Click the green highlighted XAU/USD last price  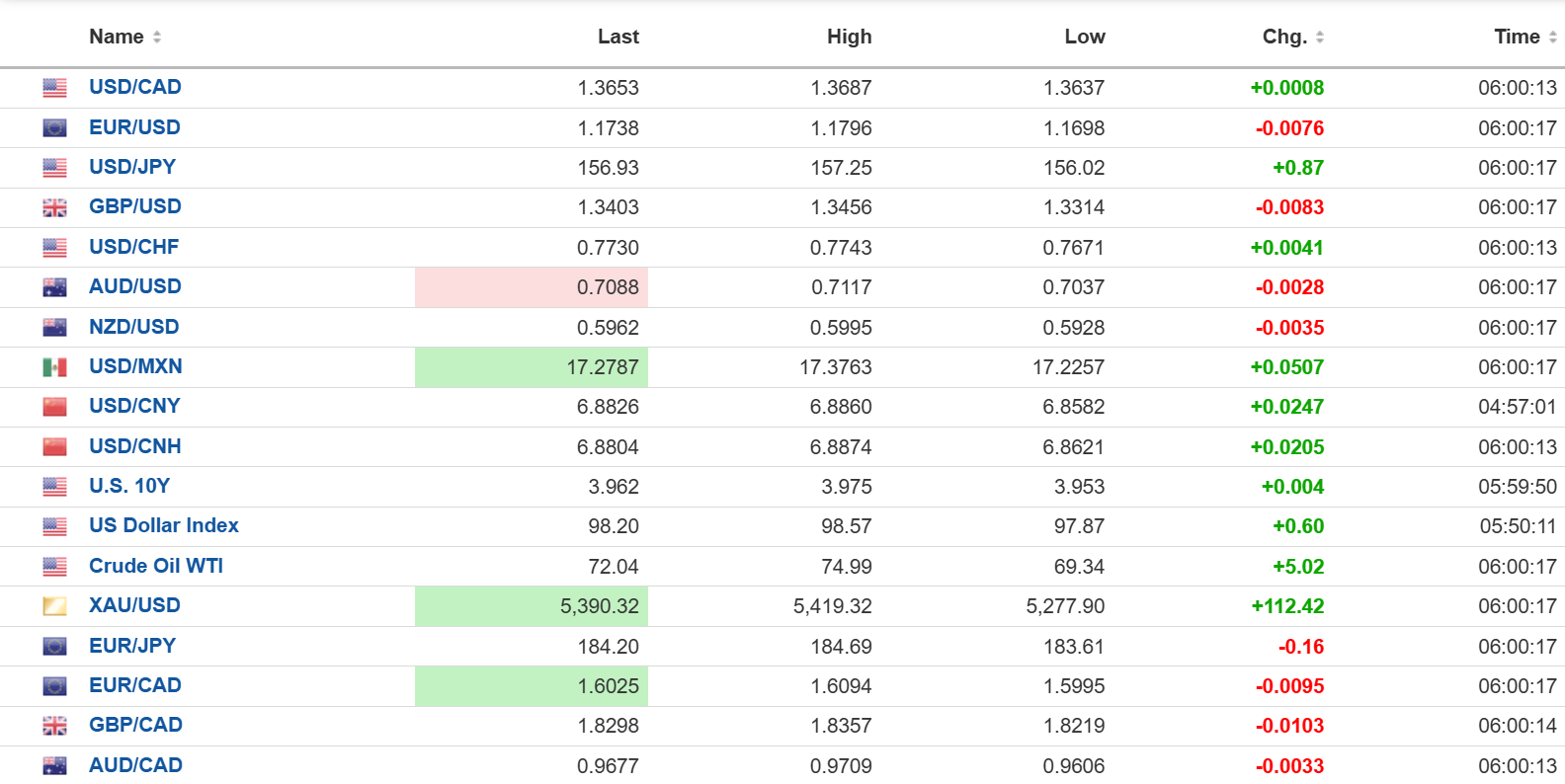pyautogui.click(x=599, y=606)
